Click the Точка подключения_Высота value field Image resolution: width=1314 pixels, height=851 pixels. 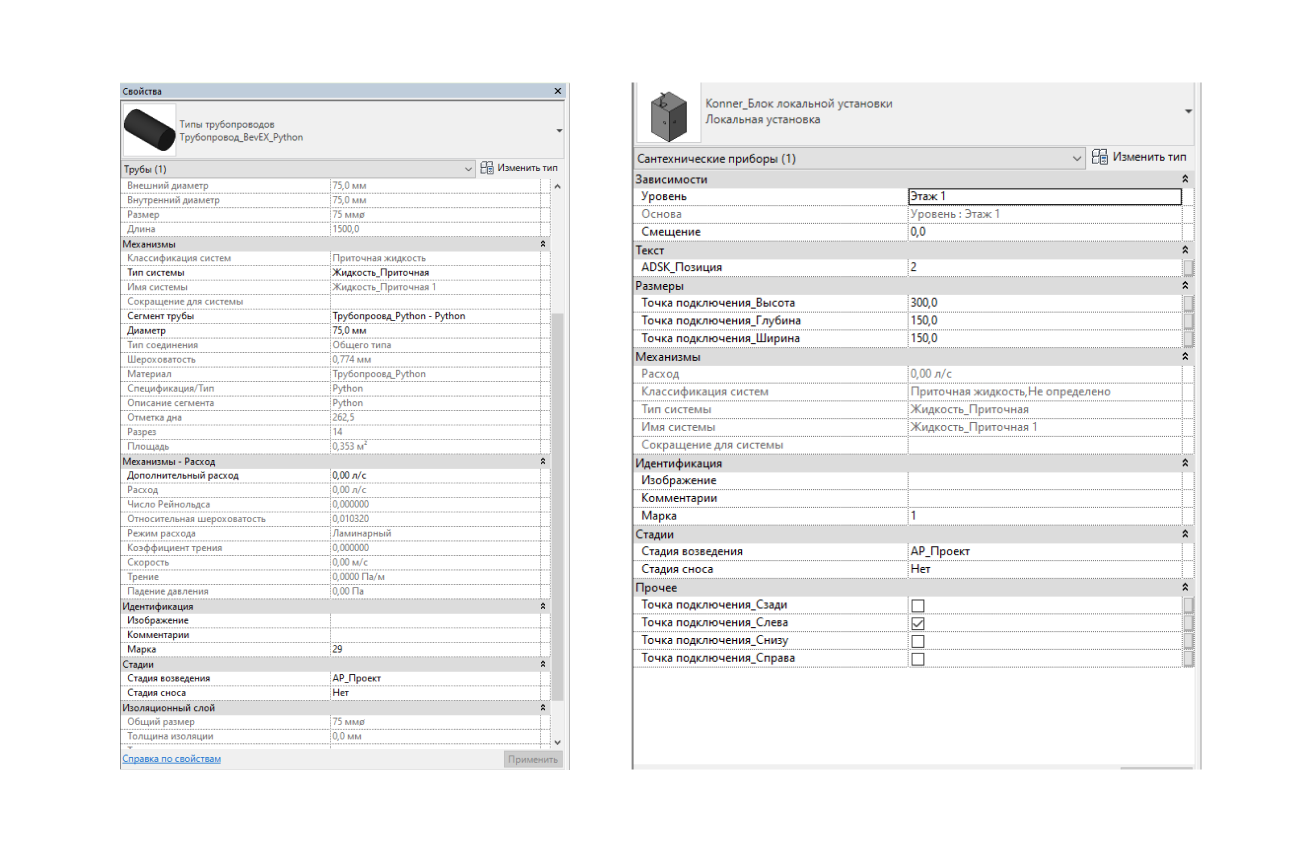(x=1043, y=303)
